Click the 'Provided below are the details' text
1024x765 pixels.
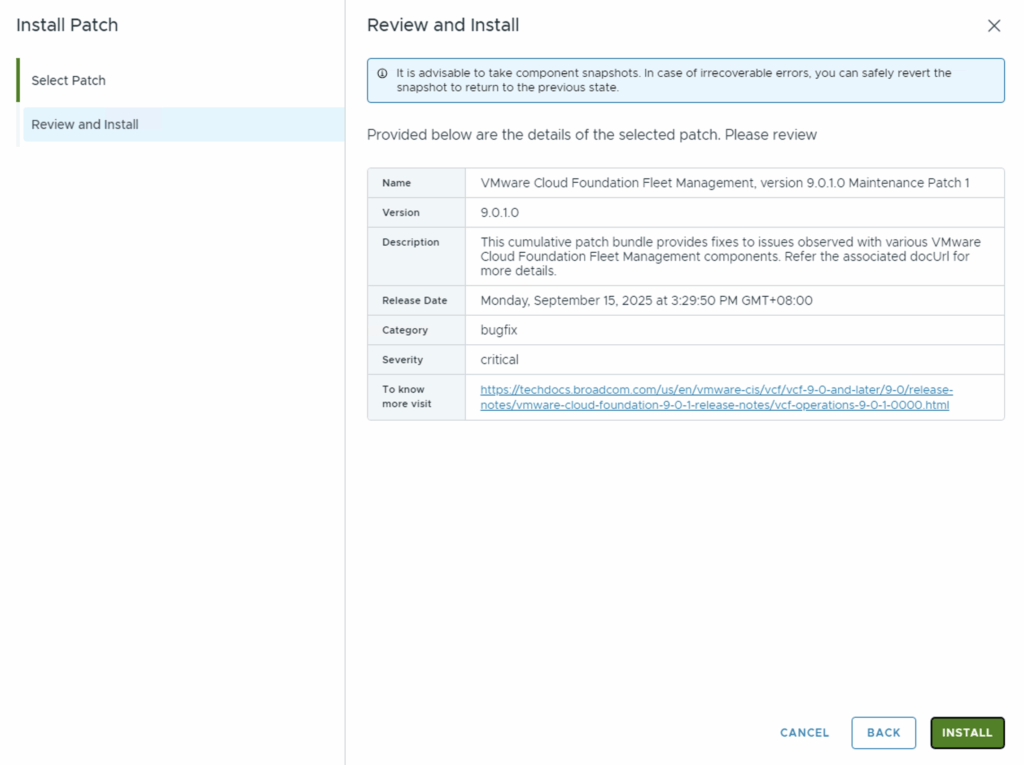pos(591,134)
